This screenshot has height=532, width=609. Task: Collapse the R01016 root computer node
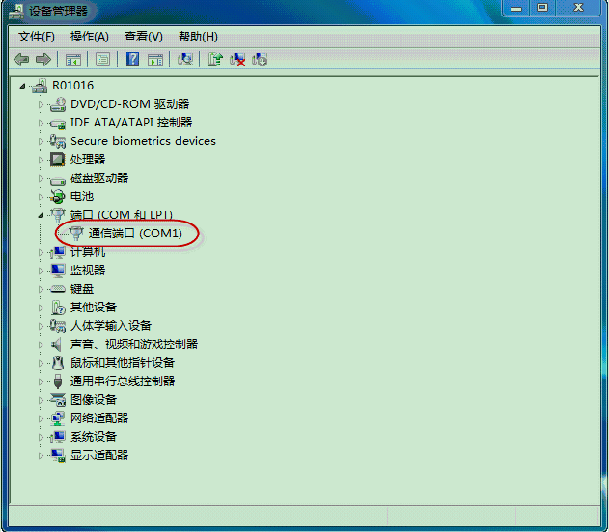point(23,86)
